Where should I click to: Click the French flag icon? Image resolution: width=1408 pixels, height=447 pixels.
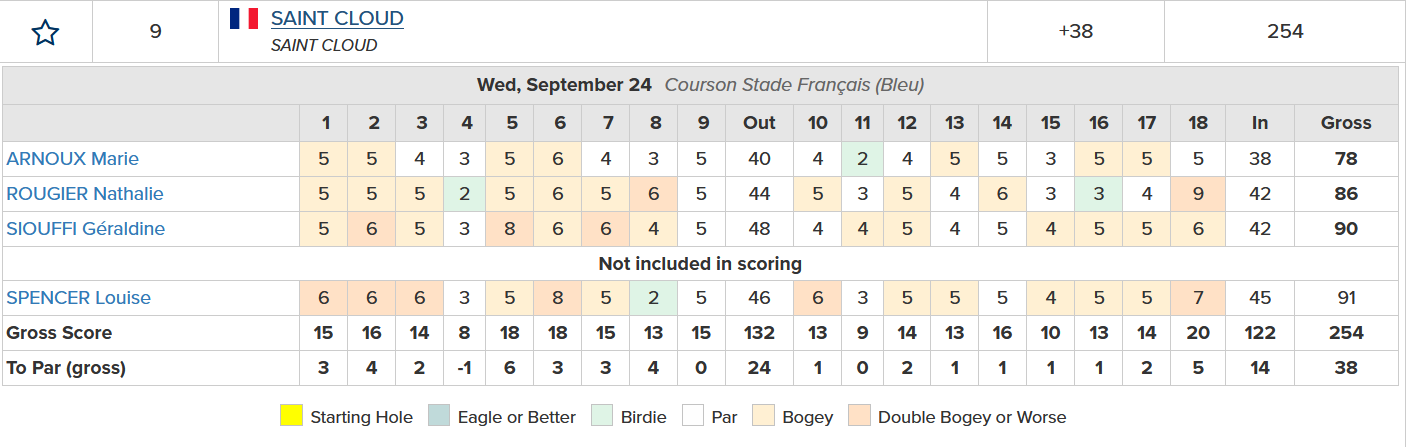pos(243,18)
